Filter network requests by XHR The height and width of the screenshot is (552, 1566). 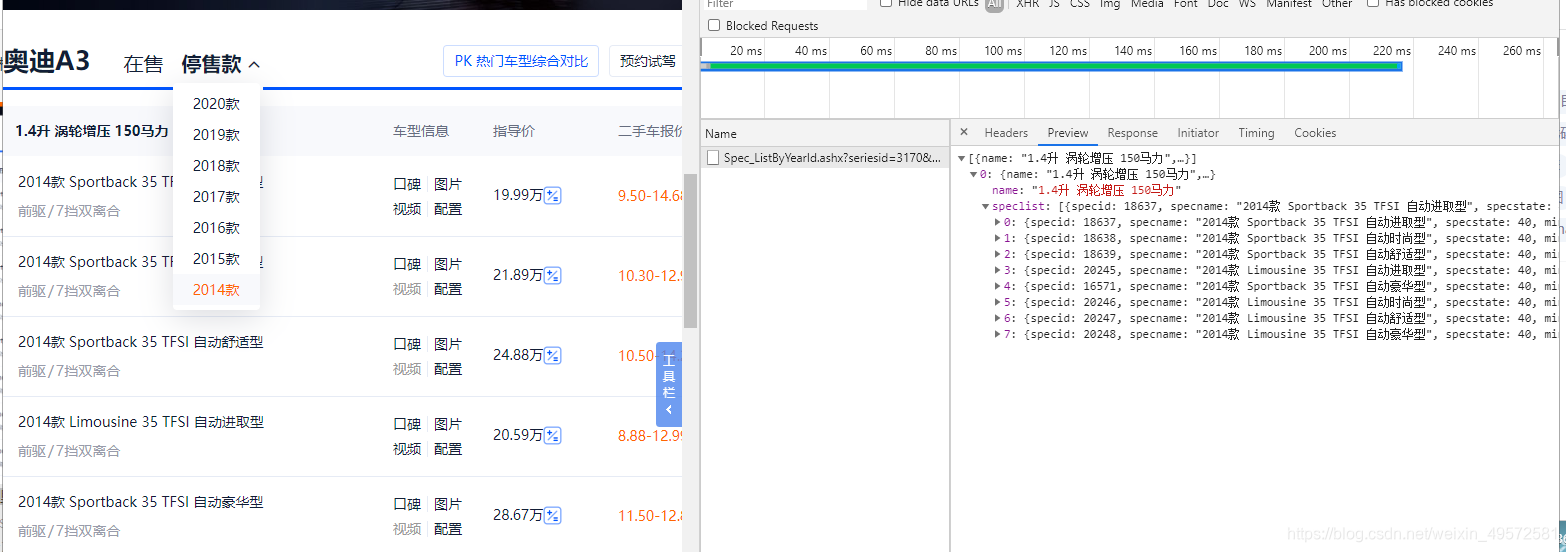(x=1027, y=4)
